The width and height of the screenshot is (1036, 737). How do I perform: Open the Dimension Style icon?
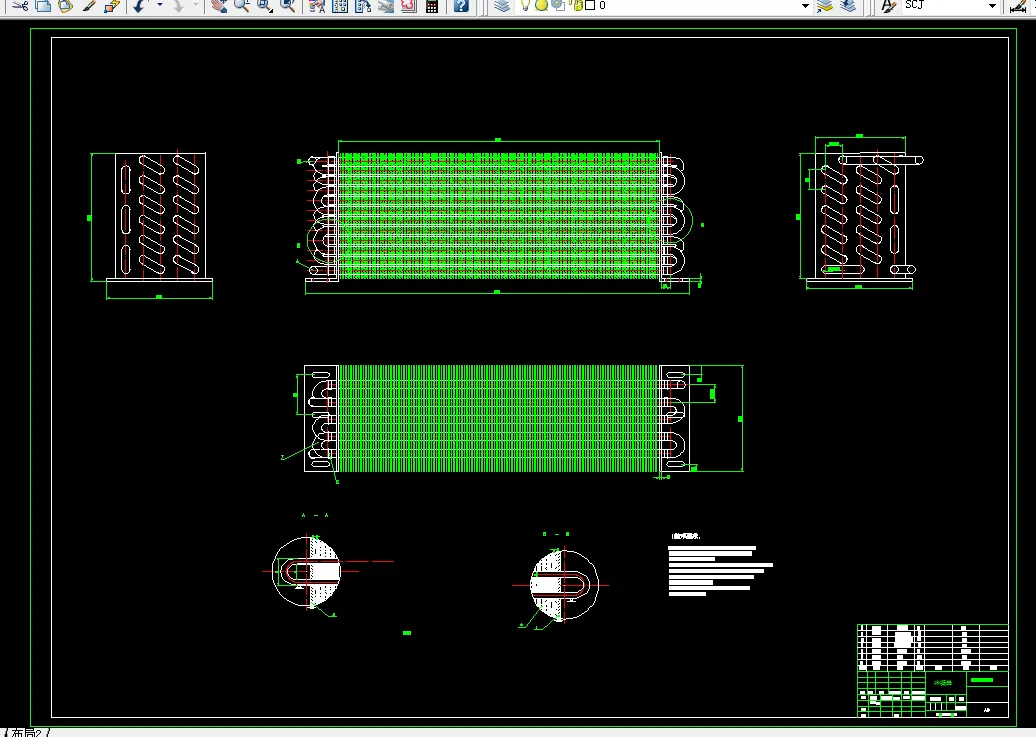pyautogui.click(x=1018, y=5)
